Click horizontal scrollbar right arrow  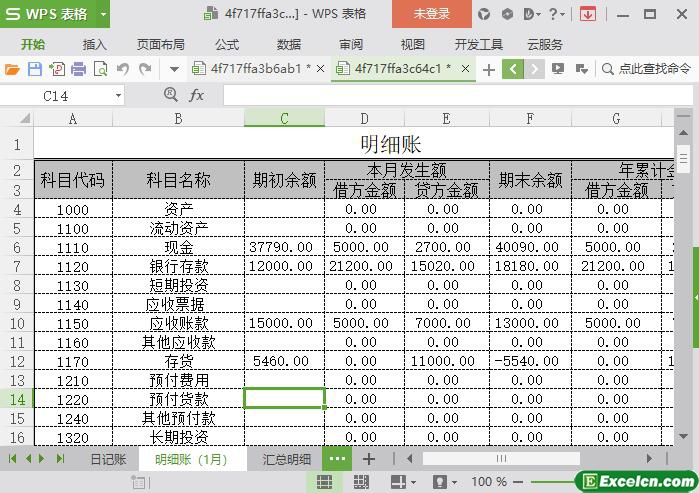click(x=649, y=458)
